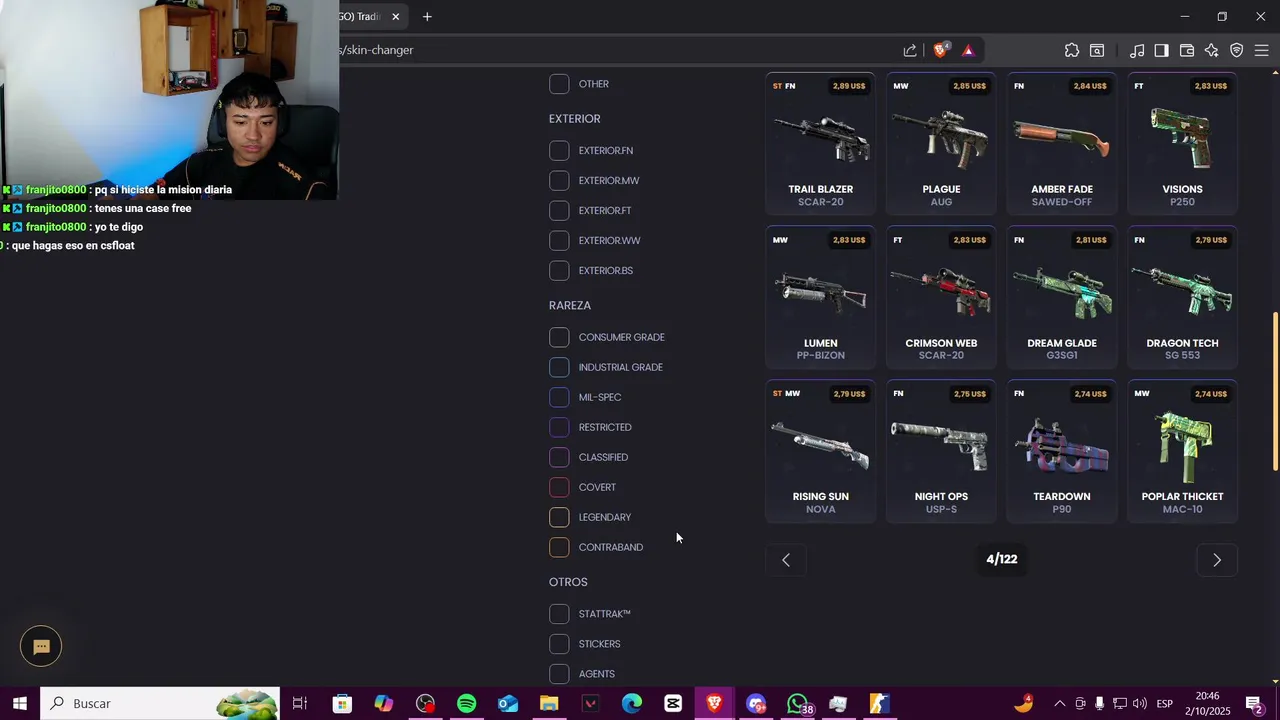The image size is (1280, 720).
Task: Open the yellow chat bubble widget
Action: click(41, 647)
